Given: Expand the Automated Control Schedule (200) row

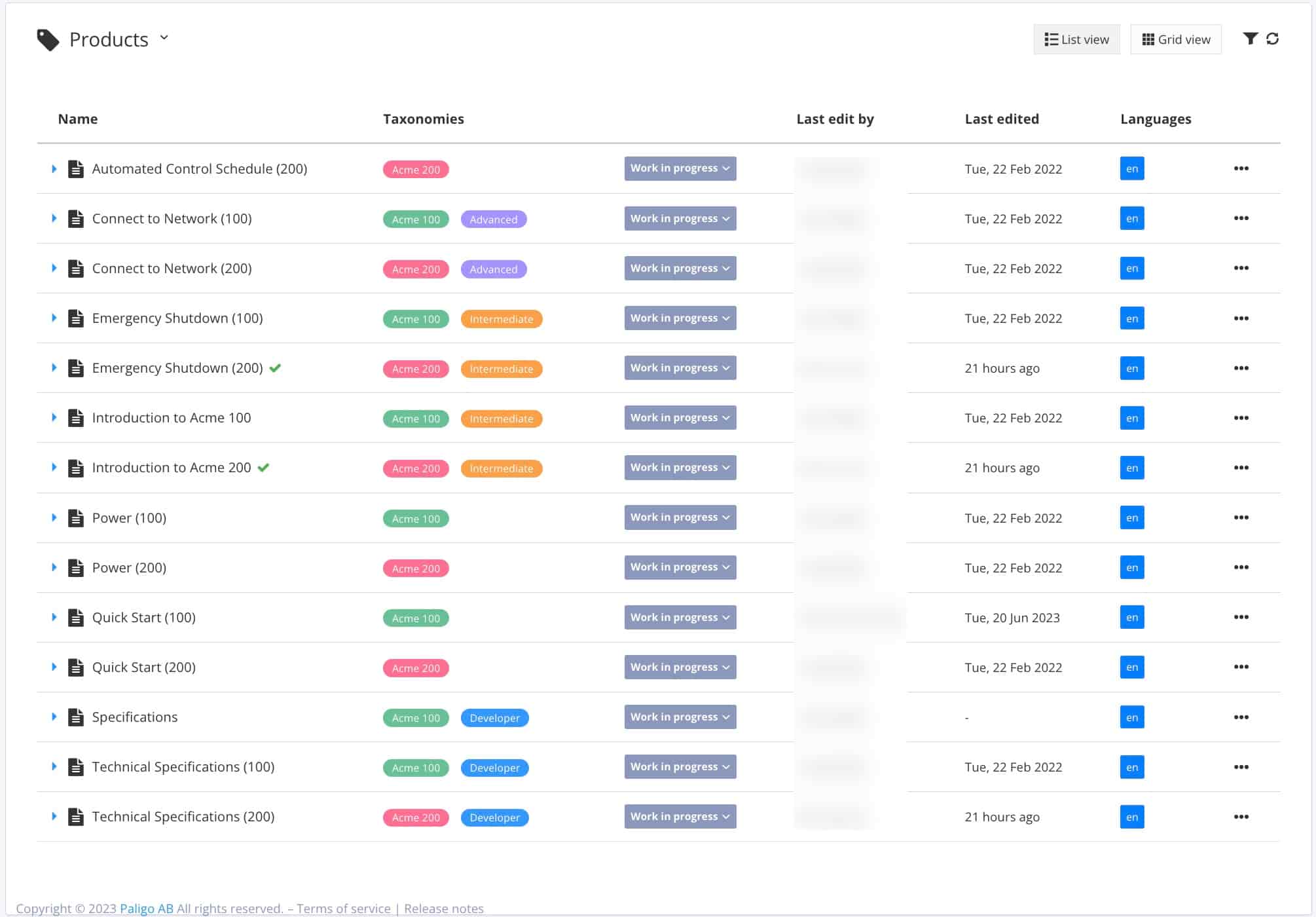Looking at the screenshot, I should 54,169.
